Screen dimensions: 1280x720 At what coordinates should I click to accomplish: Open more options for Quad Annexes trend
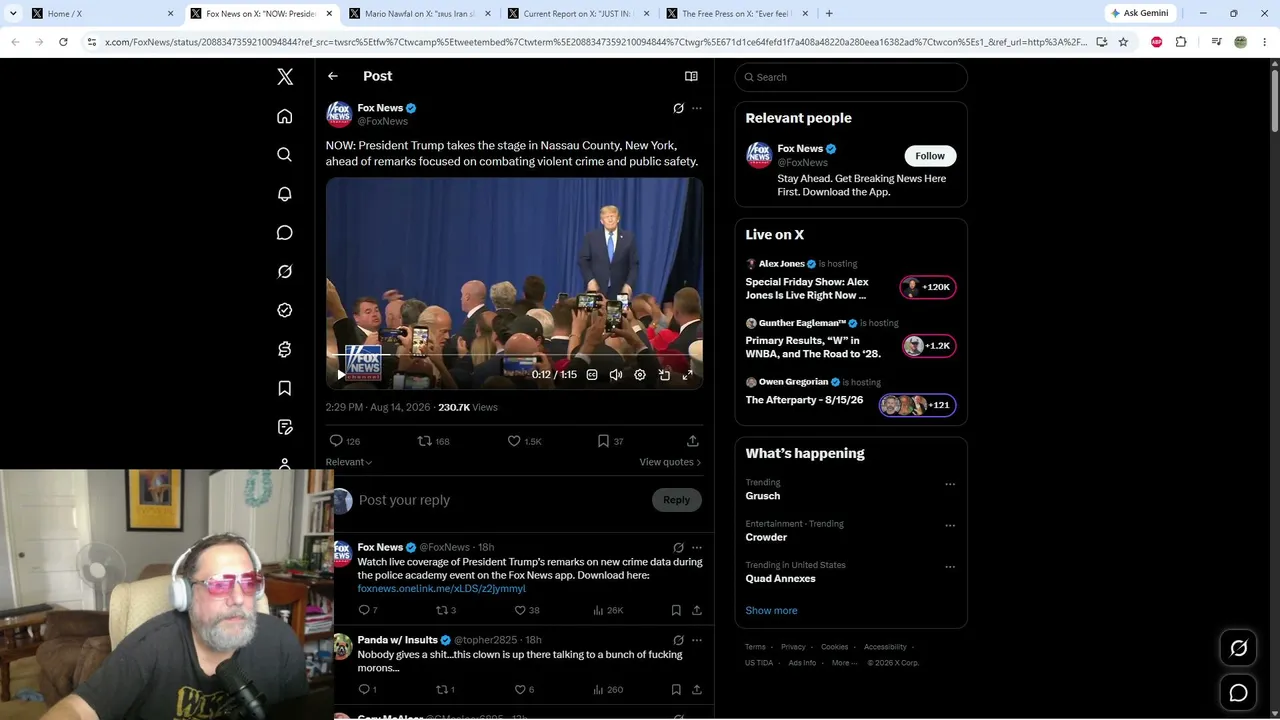click(x=950, y=567)
